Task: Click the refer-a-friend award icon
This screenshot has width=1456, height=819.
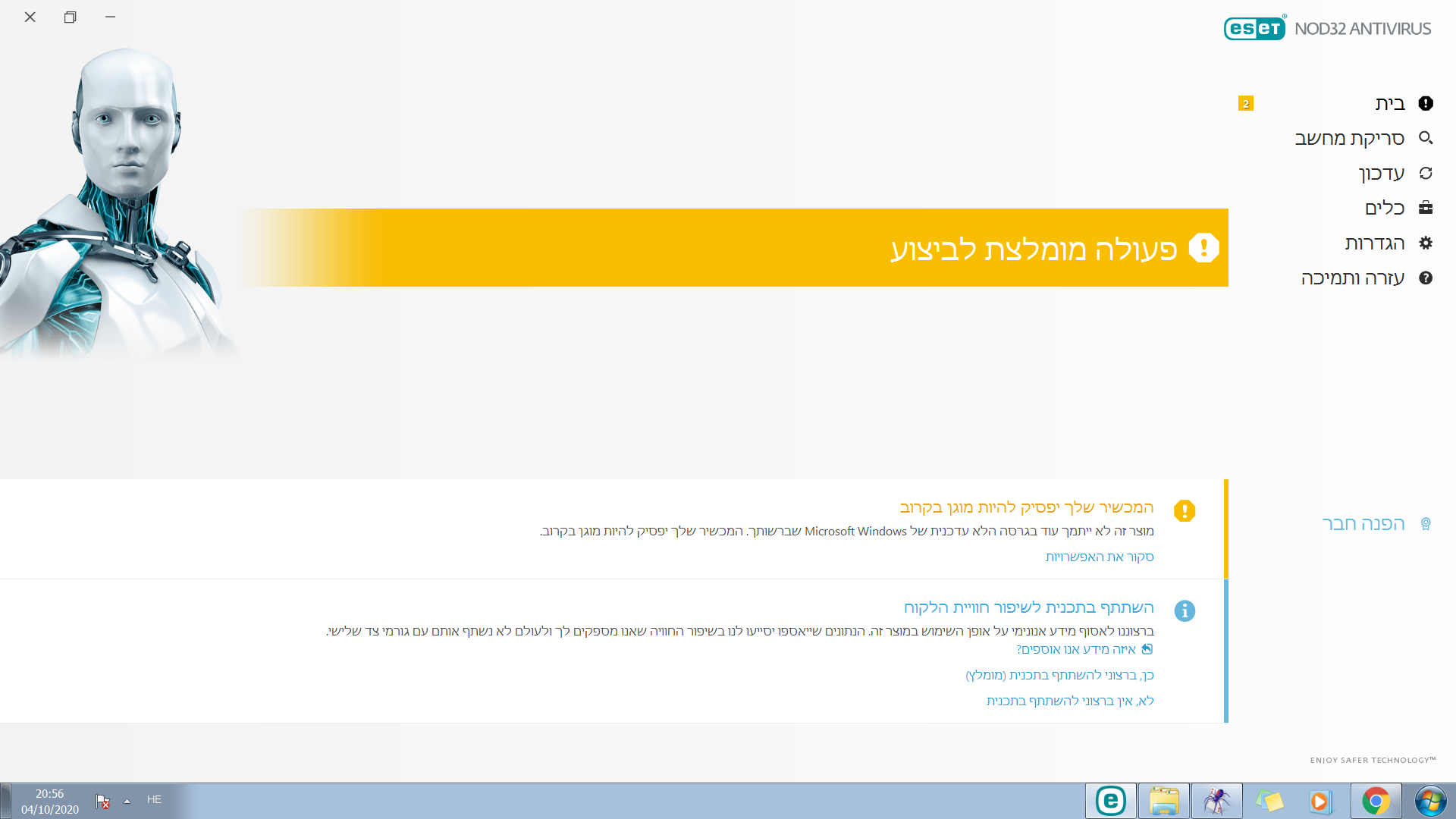Action: [x=1426, y=524]
